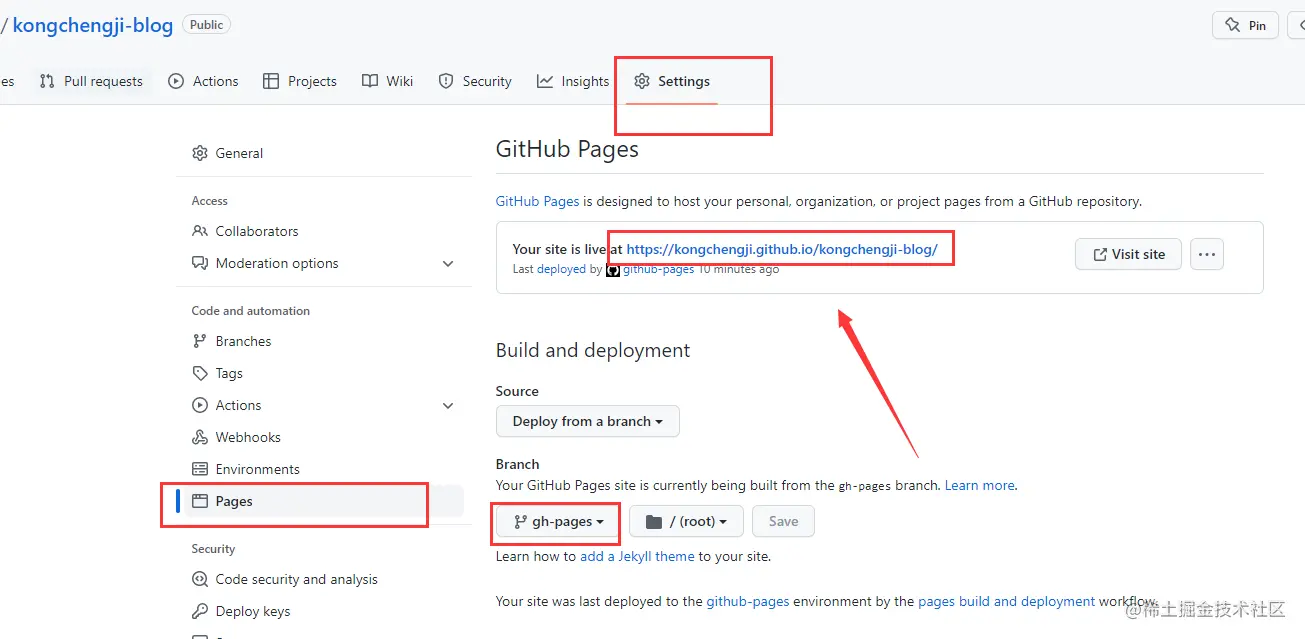Viewport: 1305px width, 639px height.
Task: Open the gh-pages branch dropdown
Action: pos(558,521)
